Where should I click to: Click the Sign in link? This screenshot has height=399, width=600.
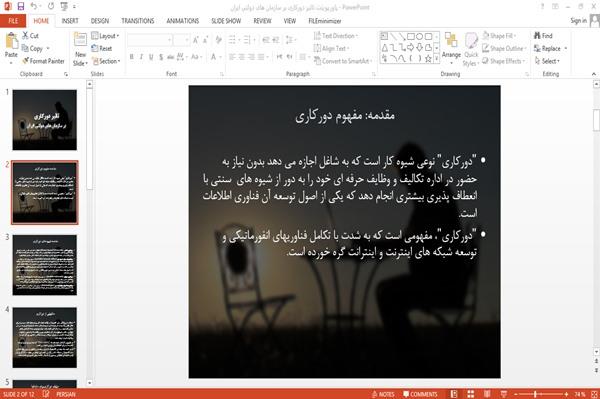(x=578, y=21)
